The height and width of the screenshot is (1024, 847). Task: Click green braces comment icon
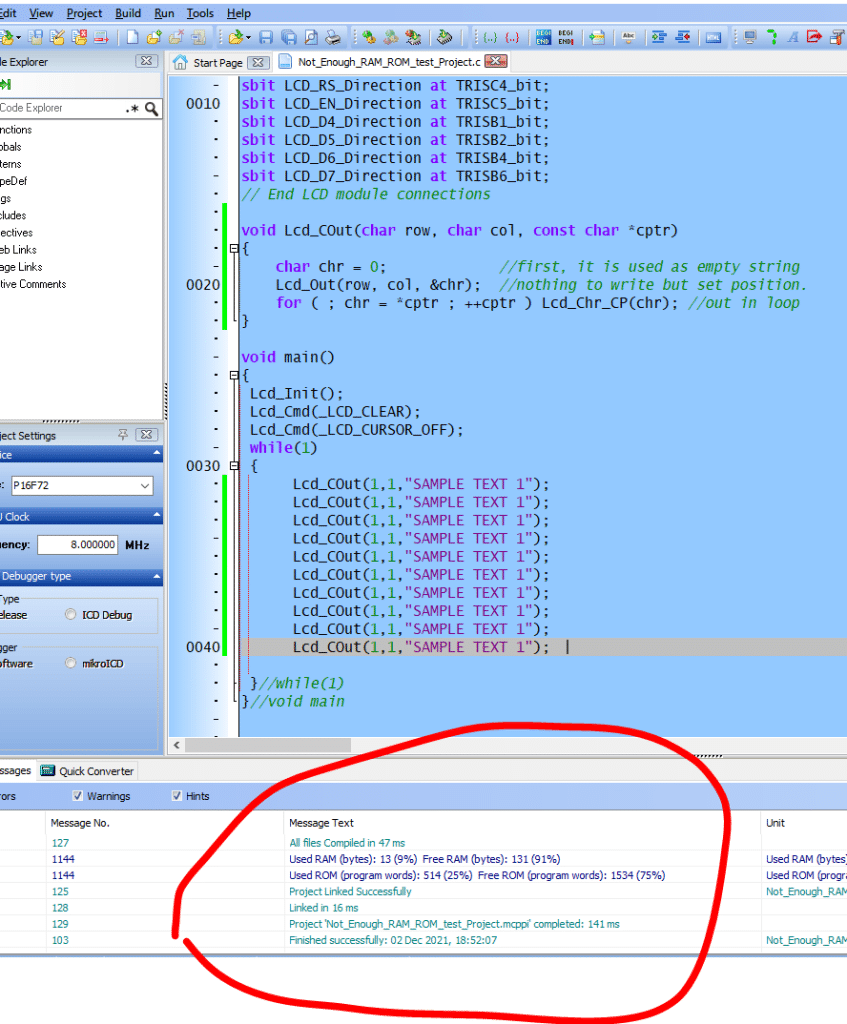tap(490, 37)
